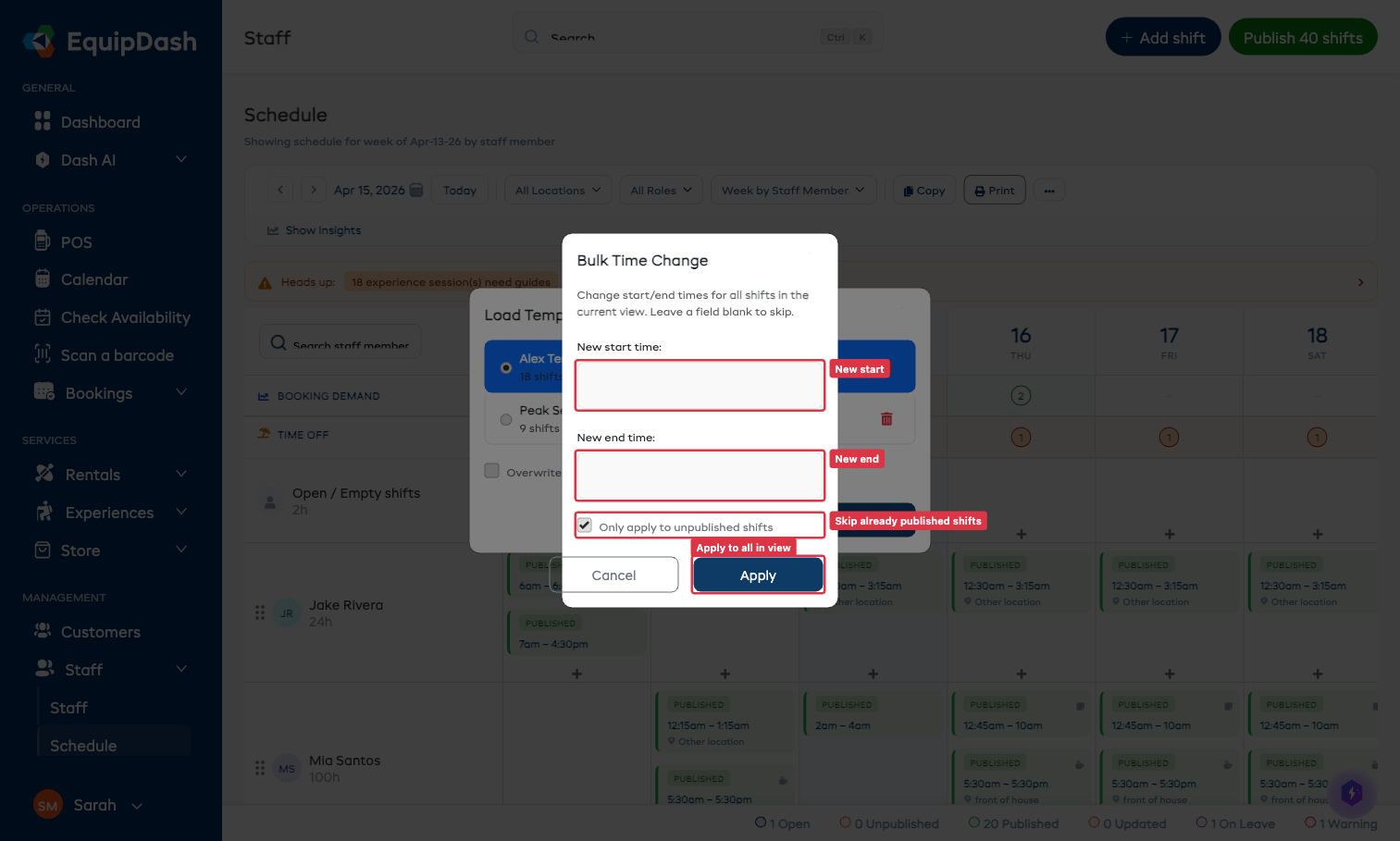Toggle the 0 Unpublished status filter
The image size is (1400, 841).
[x=889, y=823]
